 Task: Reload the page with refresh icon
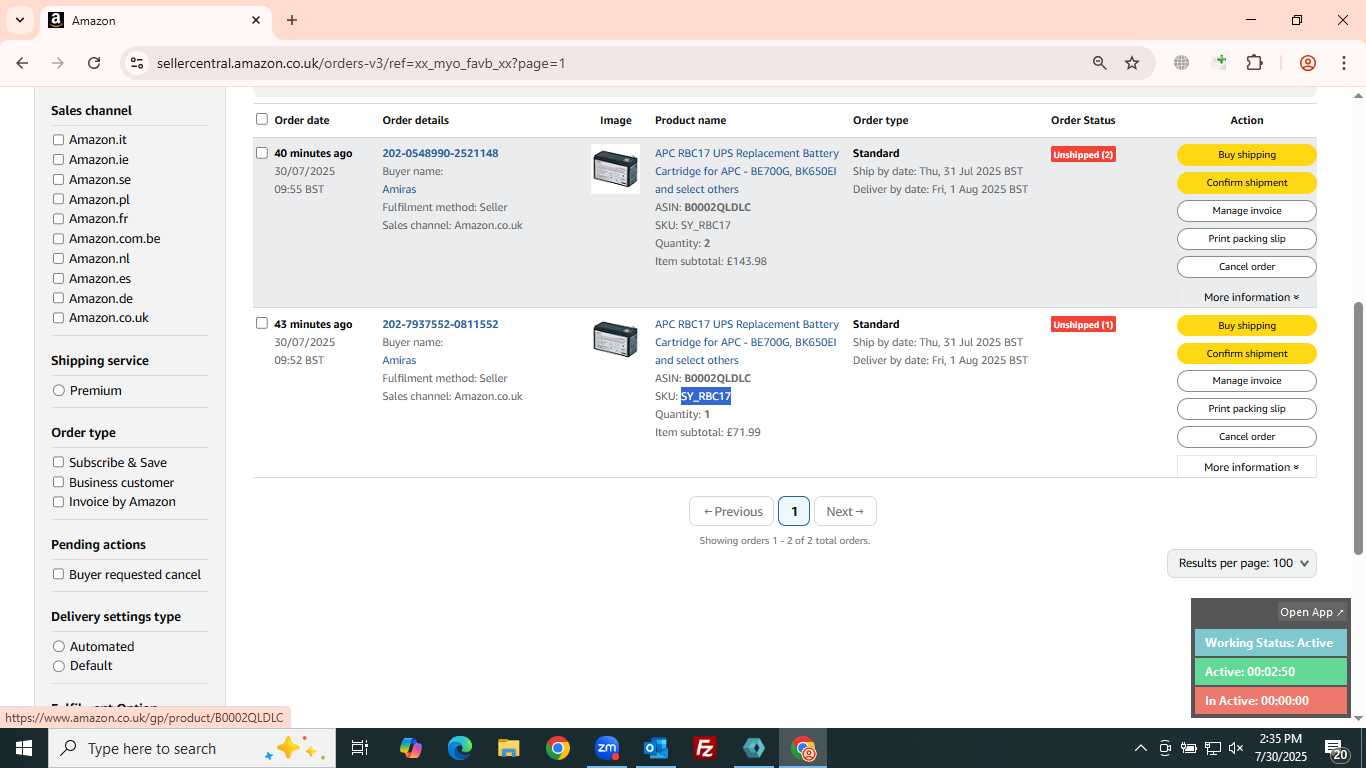pos(94,63)
